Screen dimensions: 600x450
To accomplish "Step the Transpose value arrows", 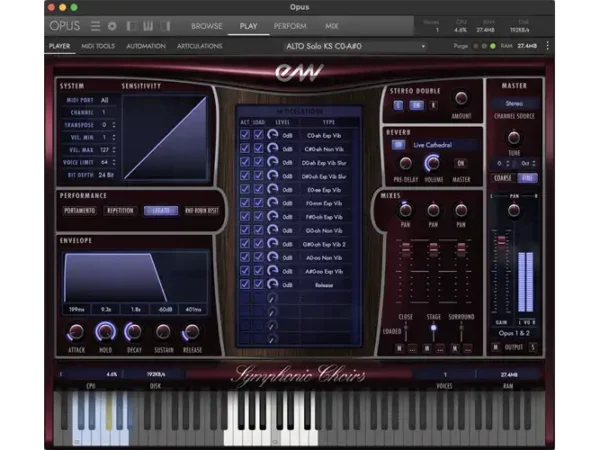I will [114, 125].
